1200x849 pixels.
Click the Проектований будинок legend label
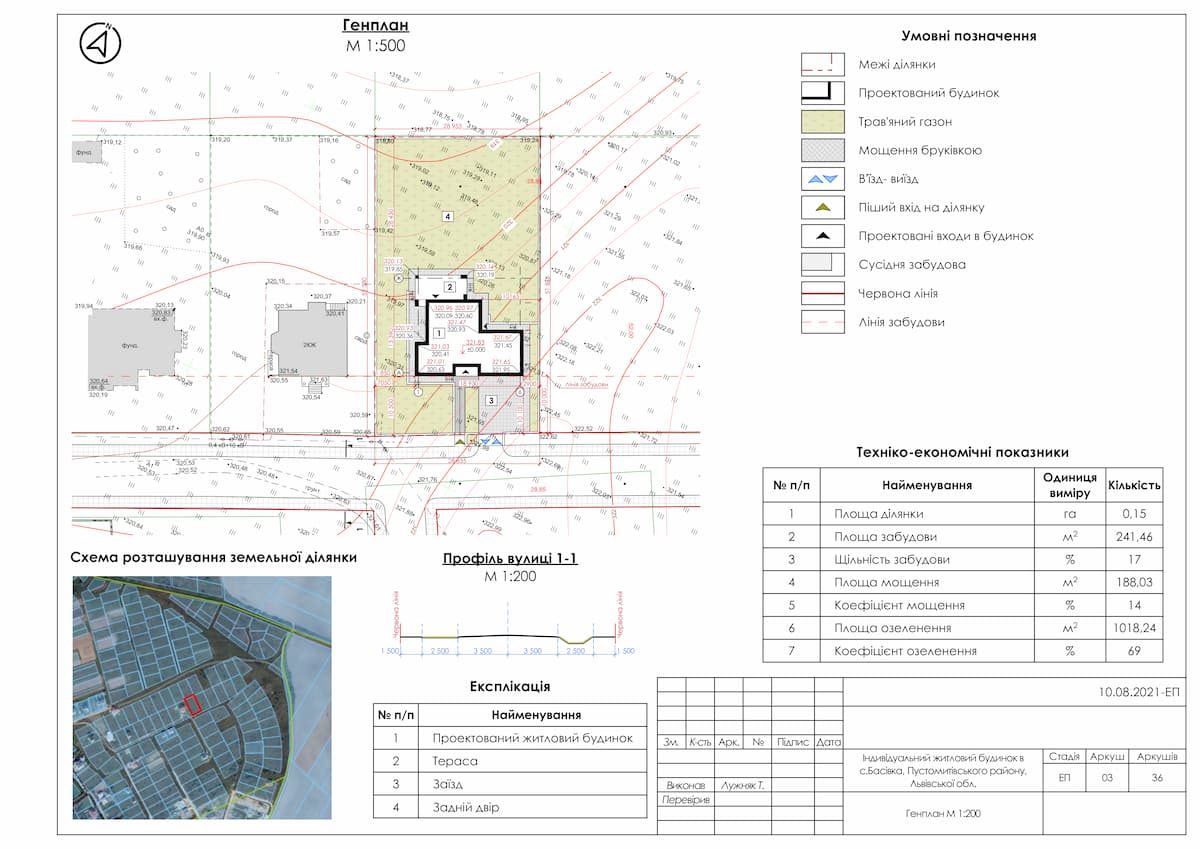pos(929,93)
